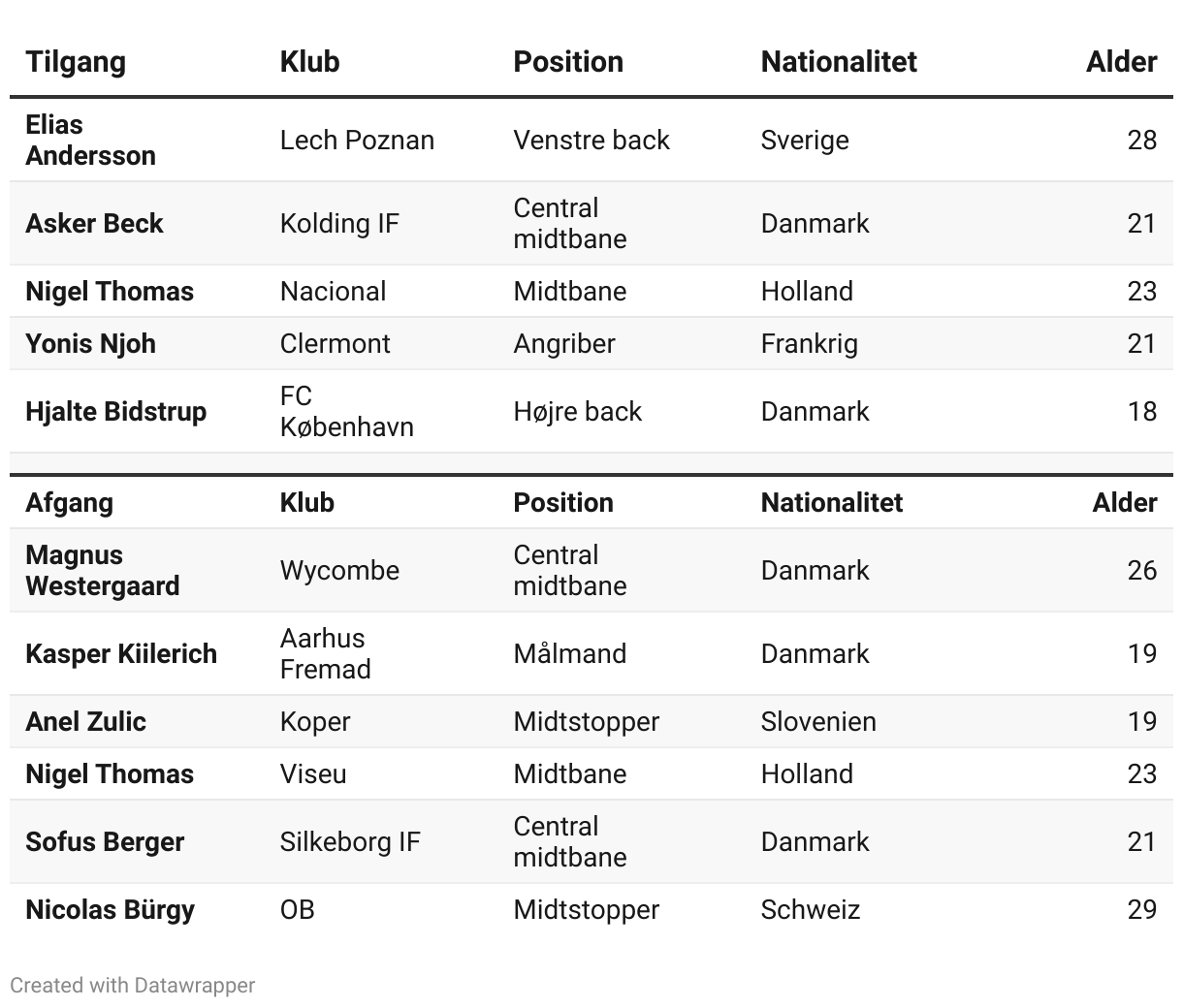Click the Yonis Njoh player name

pos(90,343)
